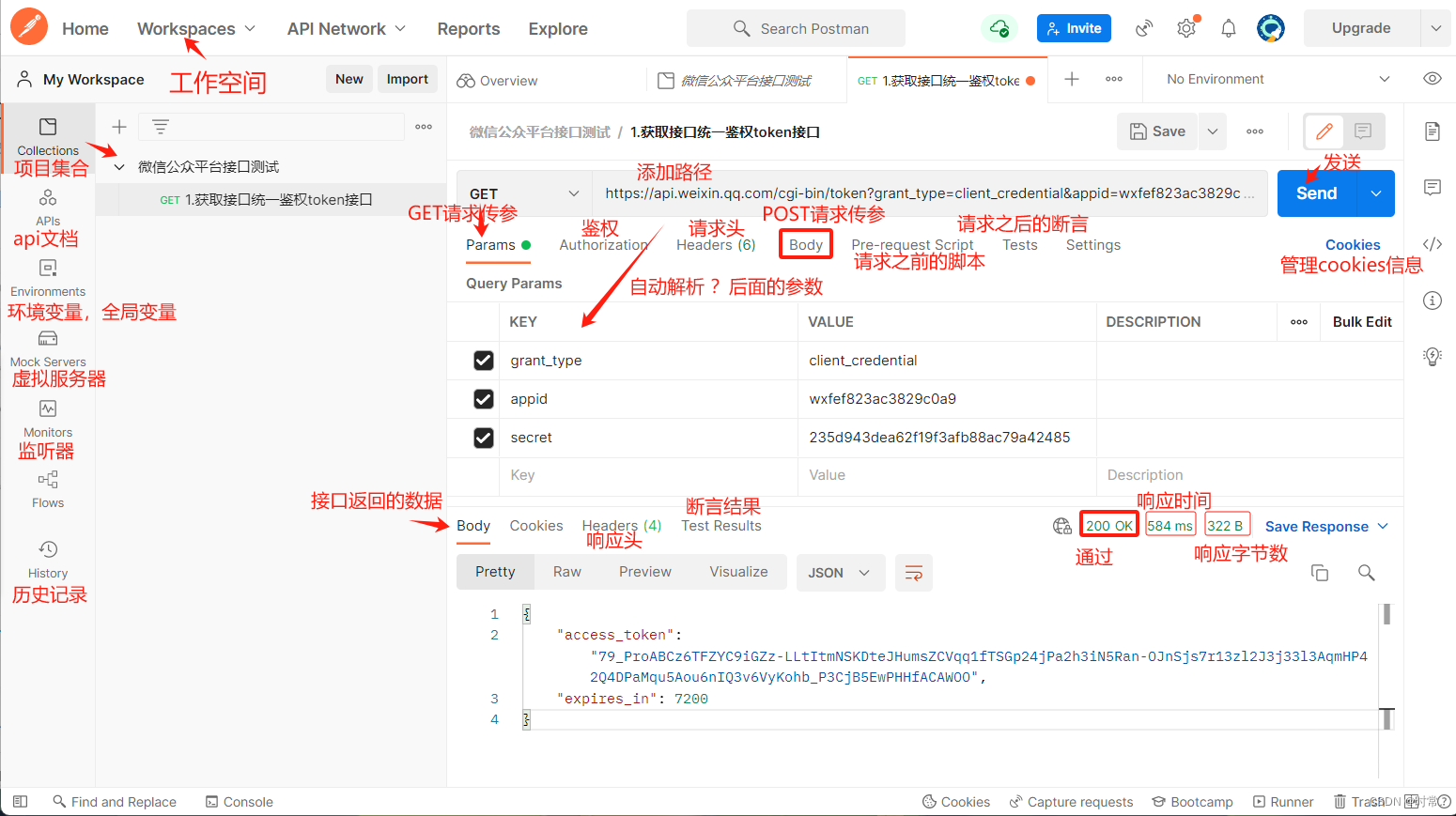
Task: Expand the Save button dropdown arrow
Action: click(x=1213, y=131)
